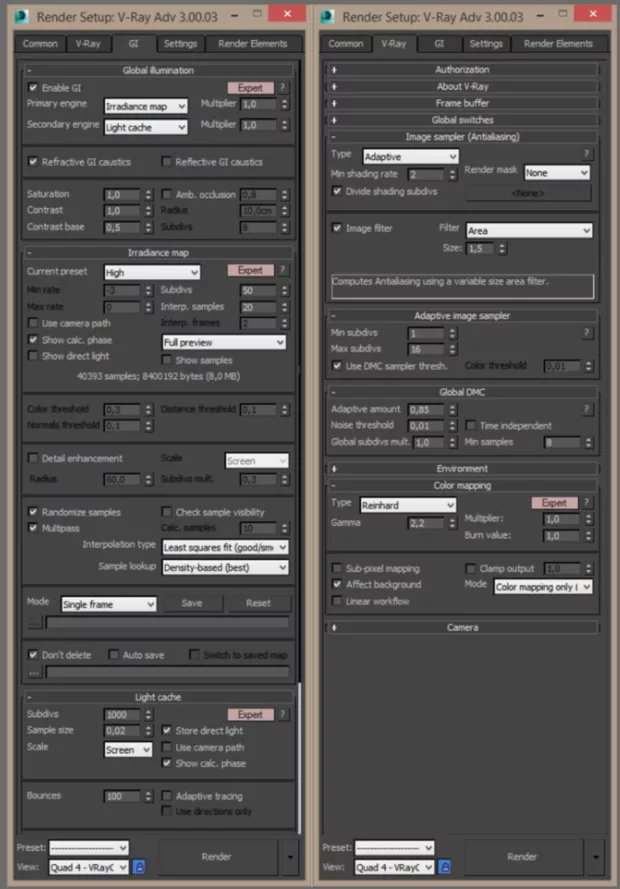620x889 pixels.
Task: Click the blue lock icon in the right window
Action: pyautogui.click(x=444, y=867)
